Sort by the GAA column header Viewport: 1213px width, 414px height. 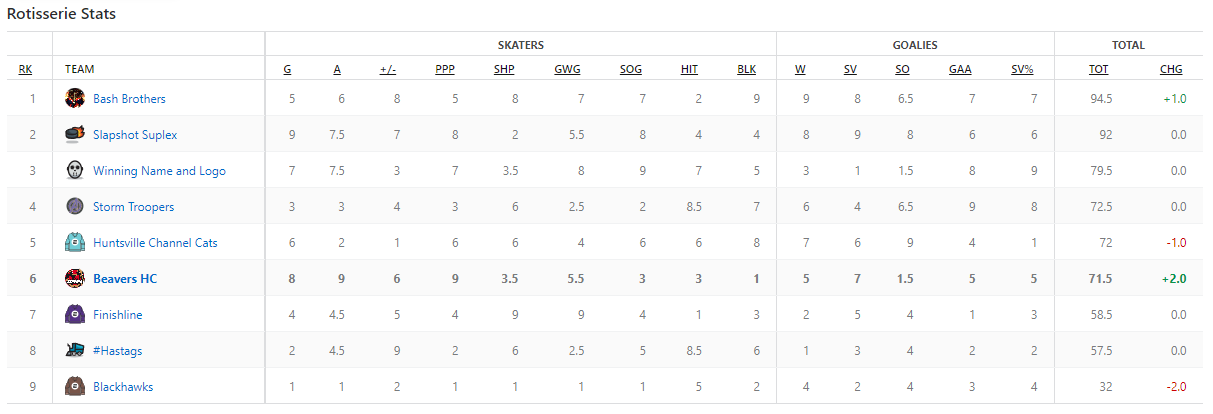tap(960, 70)
